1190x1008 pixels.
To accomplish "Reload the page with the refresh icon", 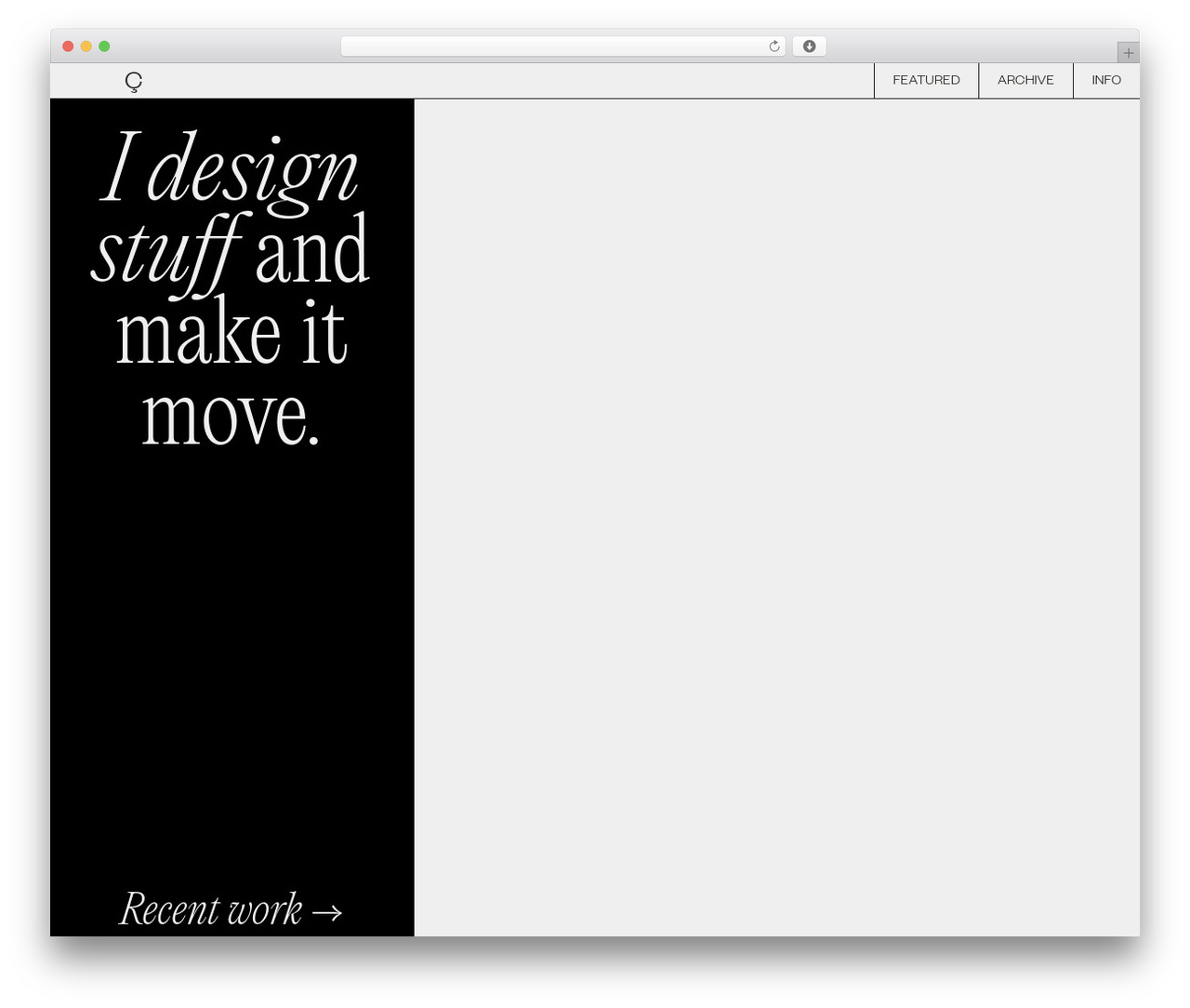I will click(x=773, y=46).
